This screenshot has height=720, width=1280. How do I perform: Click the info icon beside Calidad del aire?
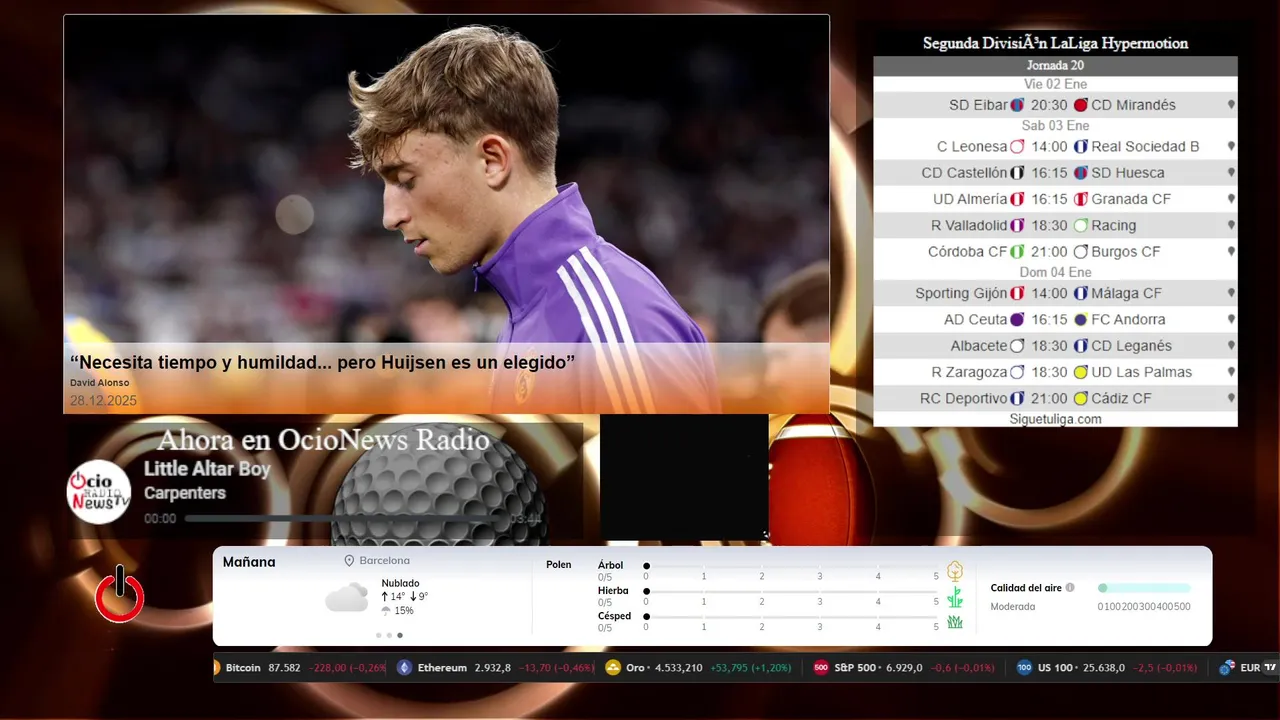tap(1070, 588)
